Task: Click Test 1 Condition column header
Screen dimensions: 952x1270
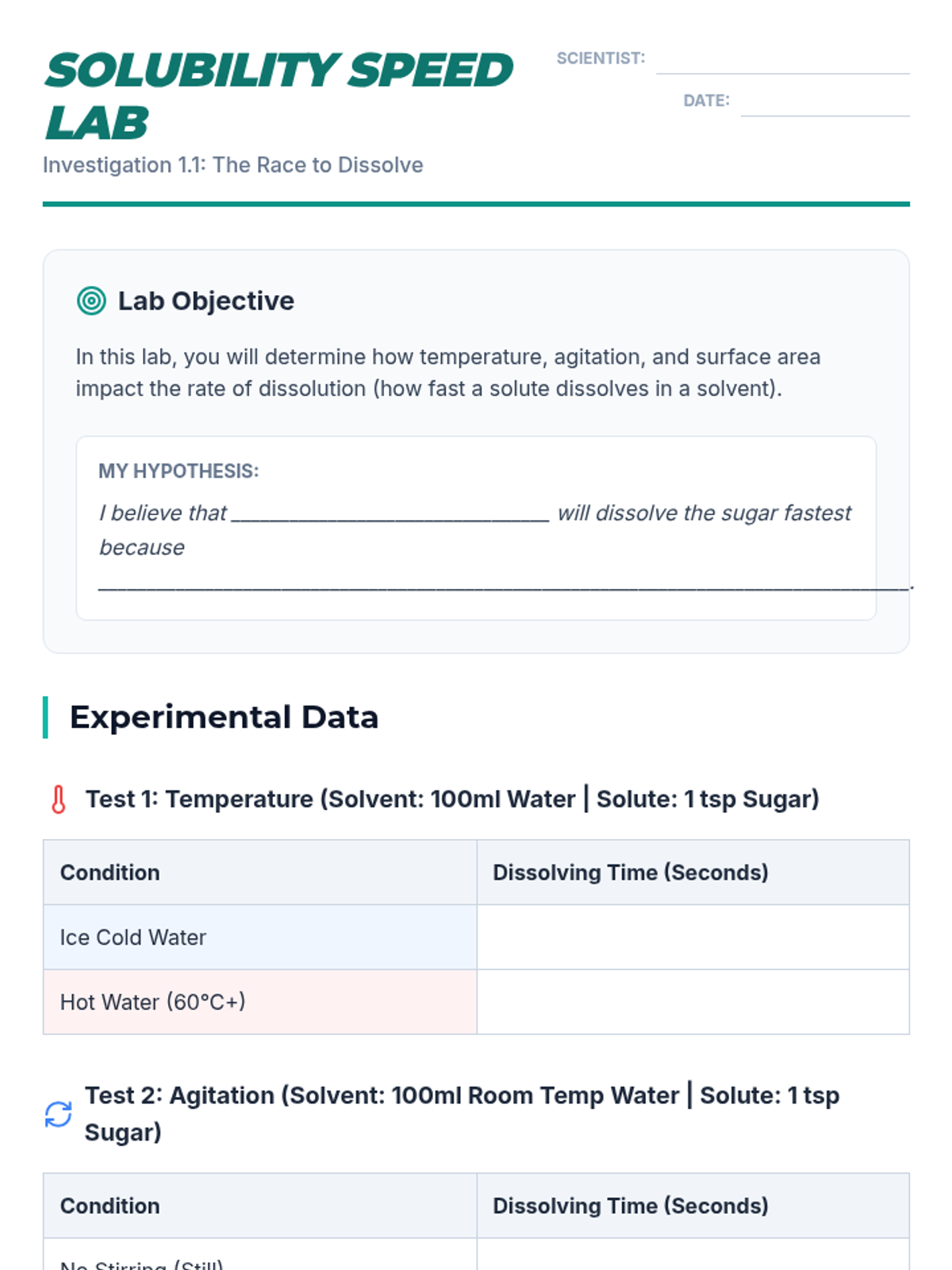Action: tap(110, 872)
